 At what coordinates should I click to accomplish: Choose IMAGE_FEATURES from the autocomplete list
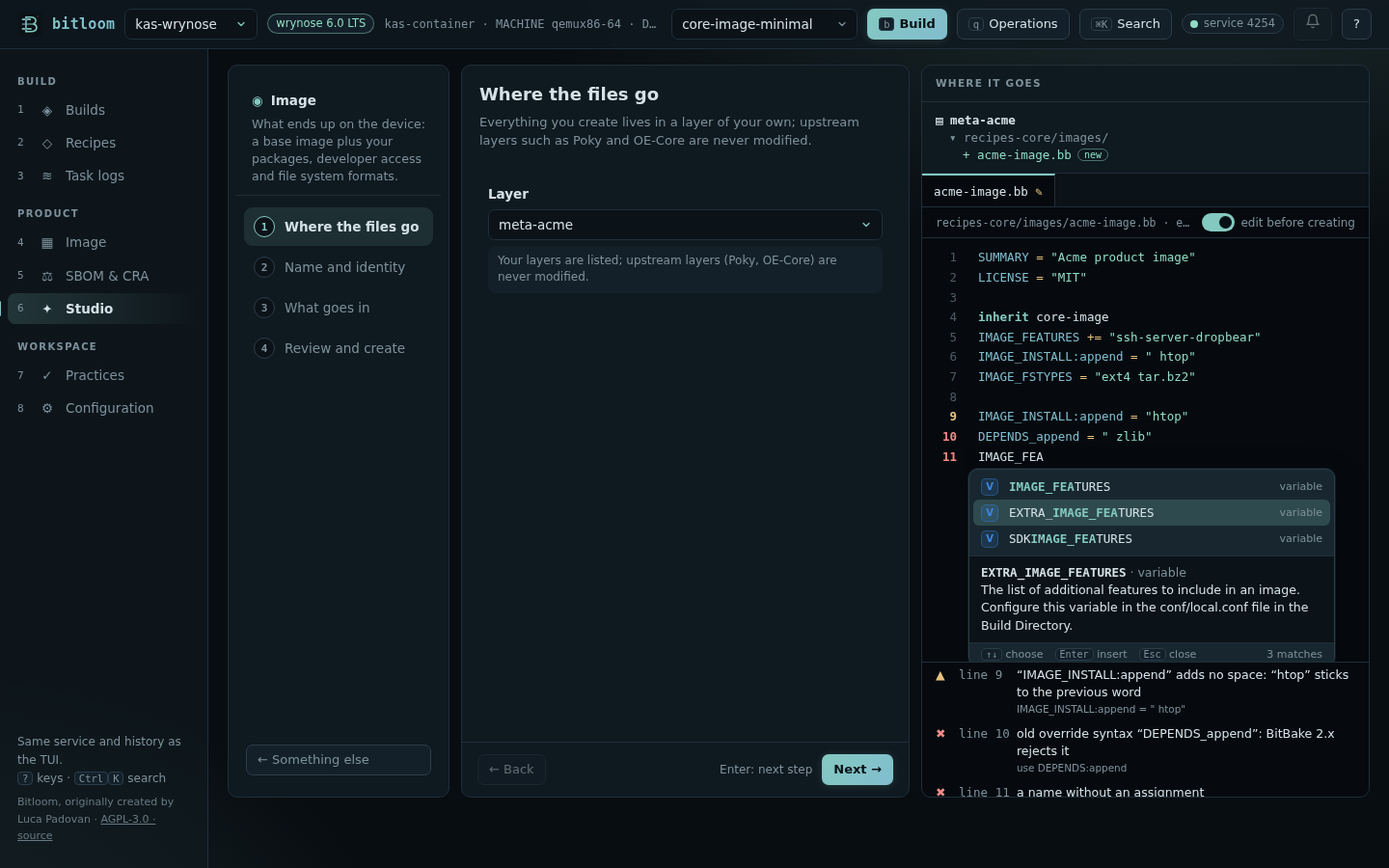point(1152,487)
